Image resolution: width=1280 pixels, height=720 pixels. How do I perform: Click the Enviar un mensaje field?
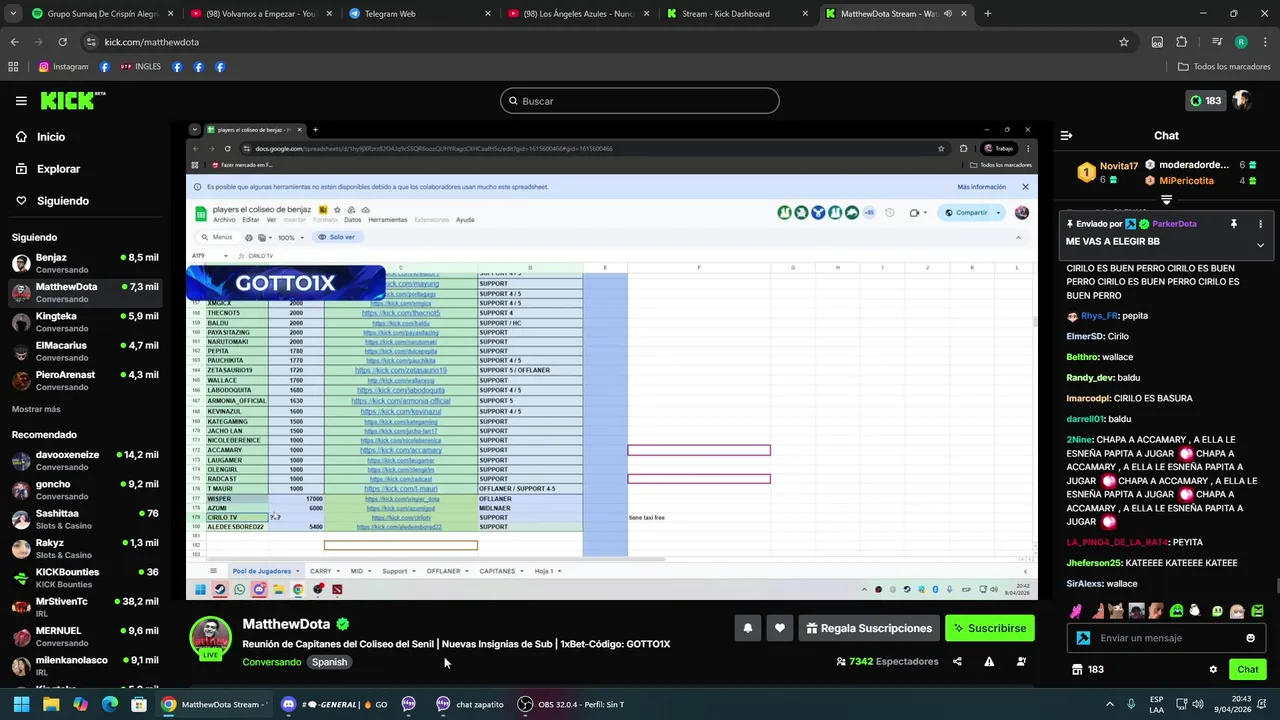(1165, 638)
